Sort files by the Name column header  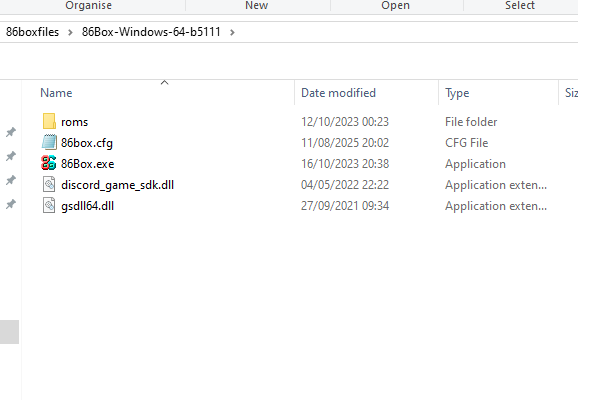(56, 93)
